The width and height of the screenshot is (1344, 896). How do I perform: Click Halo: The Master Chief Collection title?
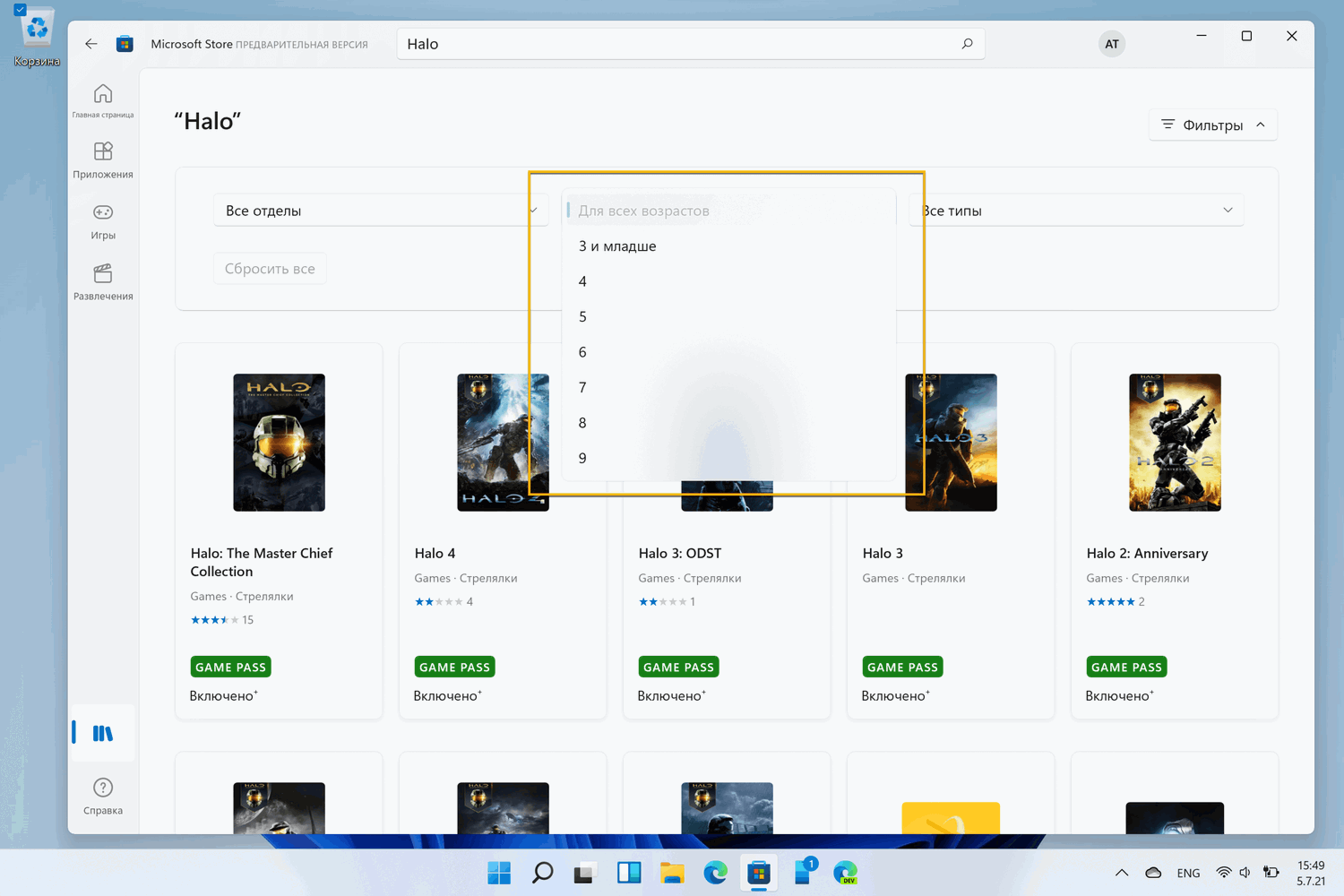coord(262,563)
